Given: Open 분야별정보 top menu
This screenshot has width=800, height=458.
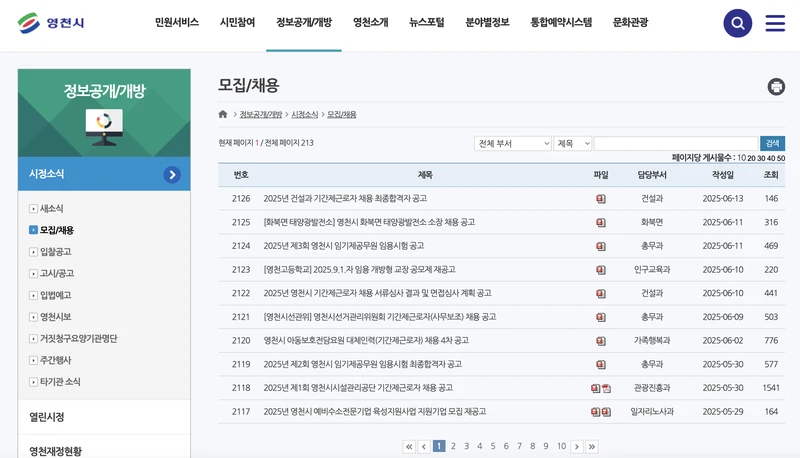Looking at the screenshot, I should [x=487, y=22].
